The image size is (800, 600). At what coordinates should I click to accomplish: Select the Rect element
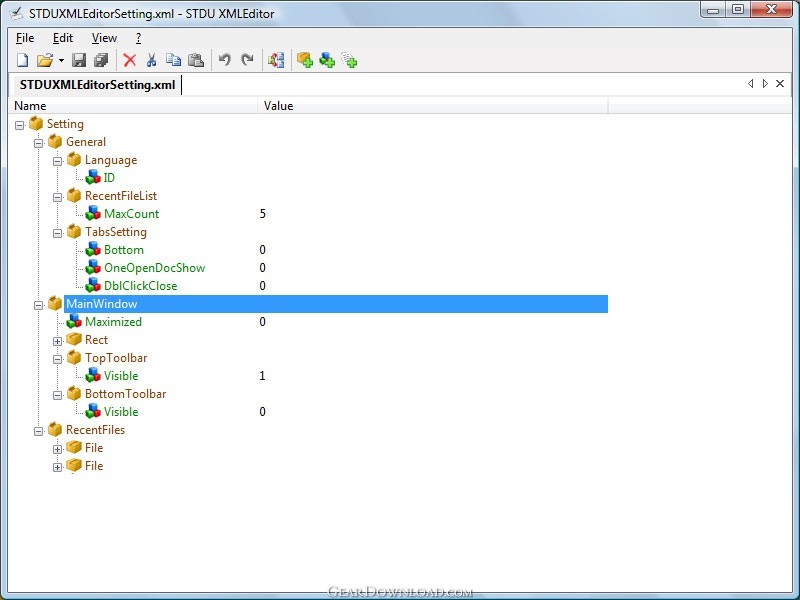[x=96, y=340]
